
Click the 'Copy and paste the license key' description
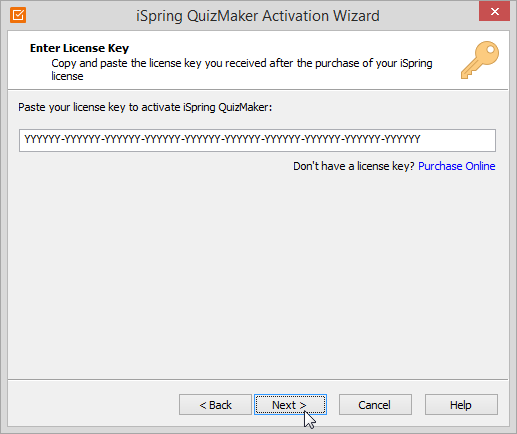click(242, 69)
